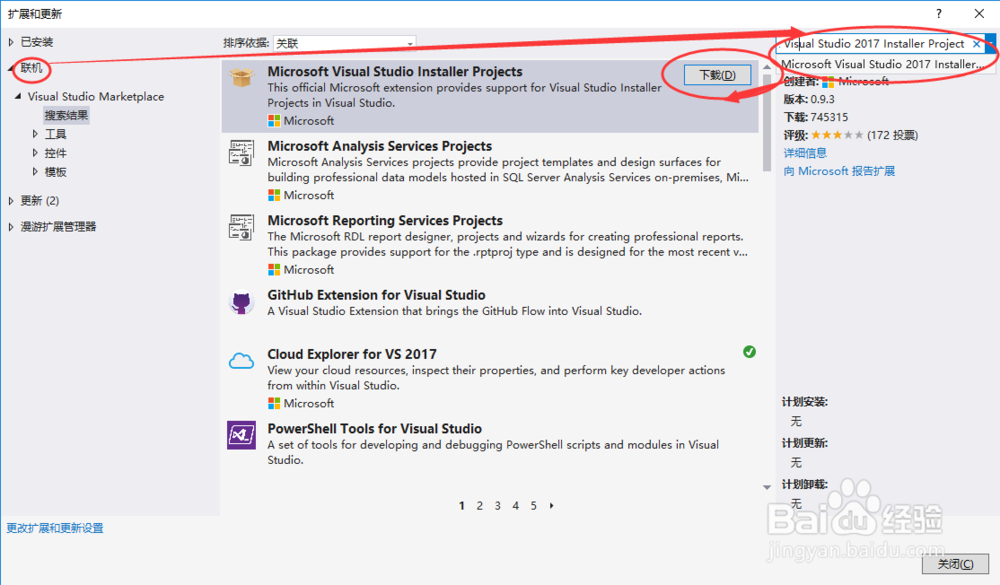Select the 模板 tree label
The width and height of the screenshot is (1000, 585).
click(55, 172)
